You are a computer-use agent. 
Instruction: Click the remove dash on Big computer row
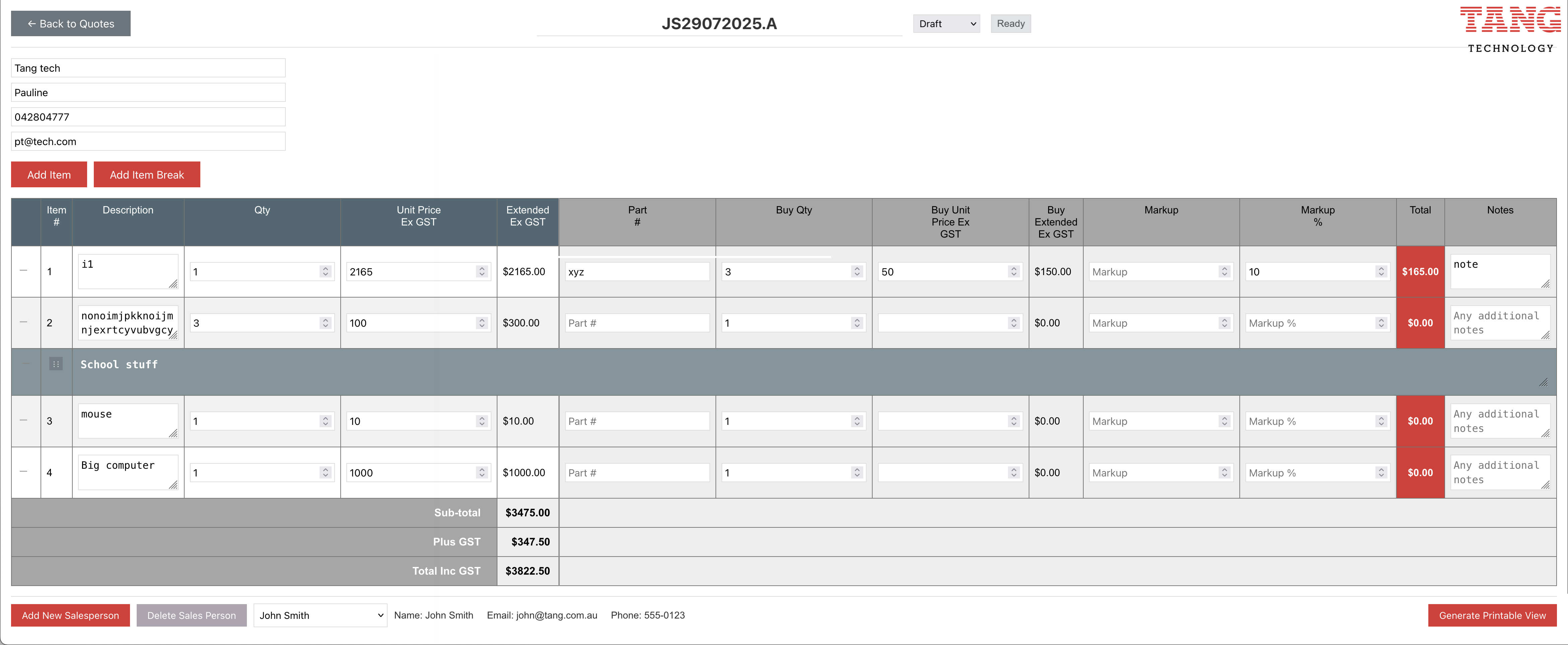pos(24,472)
